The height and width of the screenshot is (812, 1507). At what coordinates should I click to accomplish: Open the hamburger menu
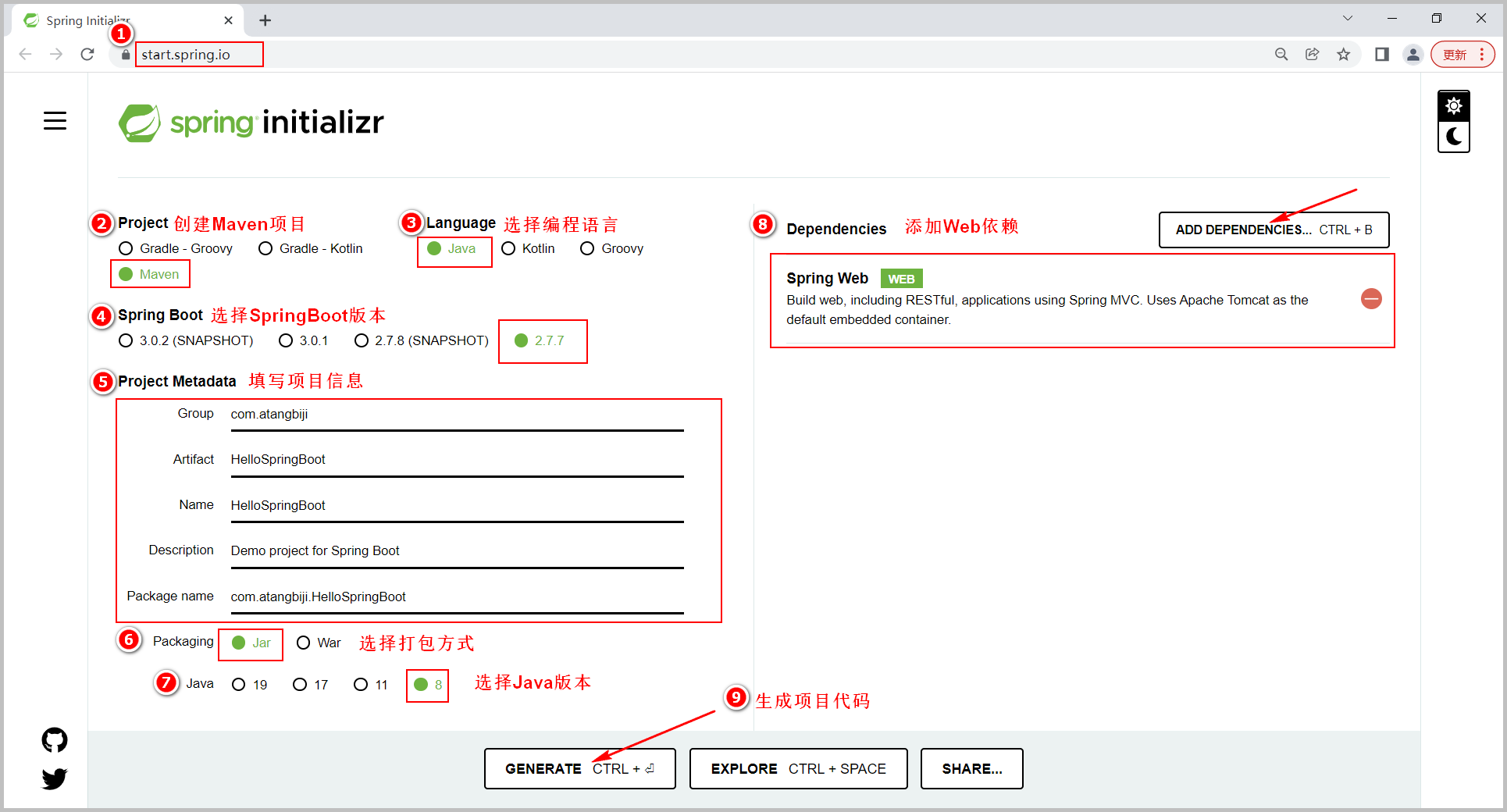click(x=55, y=121)
